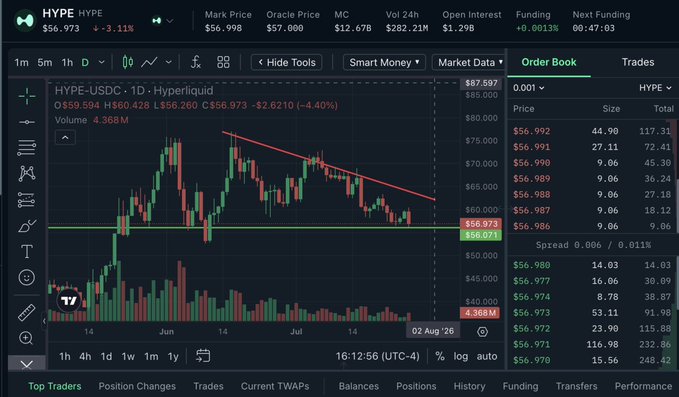Click the small Hyperliquid exchange icon
679x397 pixels.
coord(157,20)
